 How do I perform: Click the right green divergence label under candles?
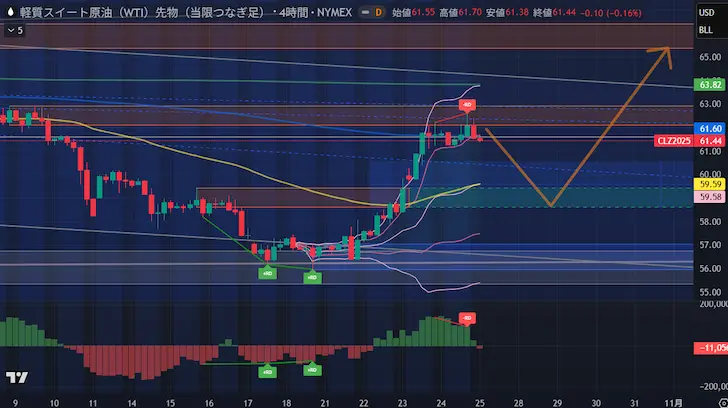[x=312, y=276]
